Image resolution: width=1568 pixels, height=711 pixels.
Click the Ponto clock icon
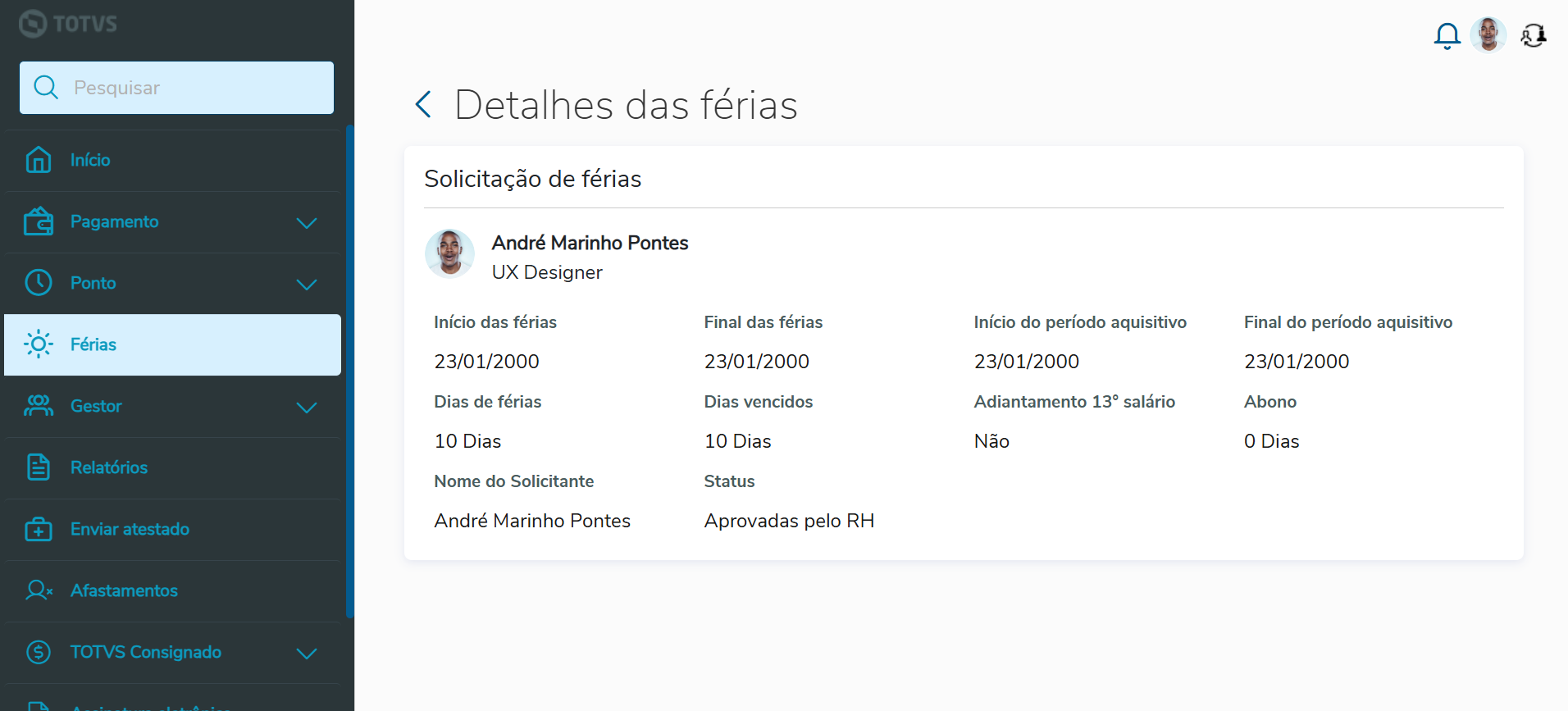[39, 283]
